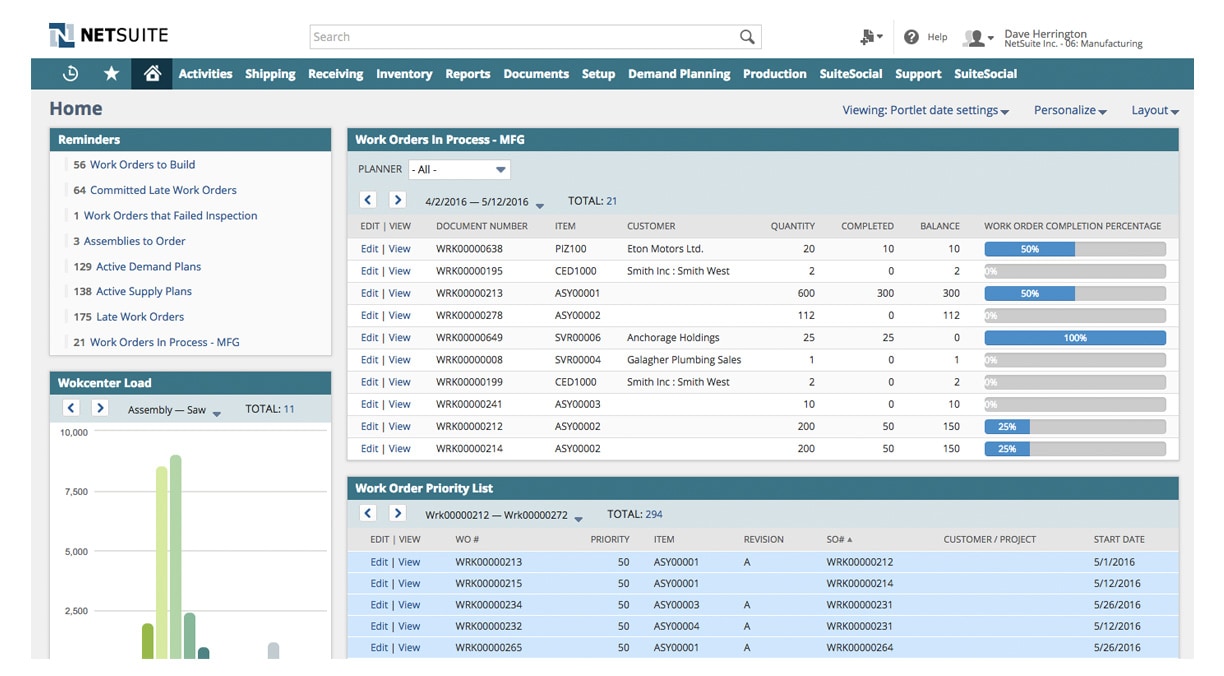Open Active Demand Plans reminder

148,267
